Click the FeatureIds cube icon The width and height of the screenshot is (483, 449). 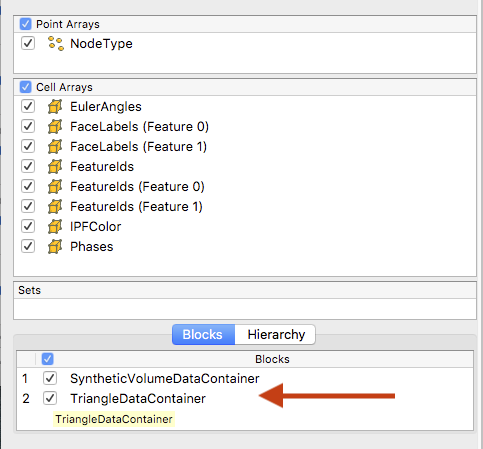[55, 167]
